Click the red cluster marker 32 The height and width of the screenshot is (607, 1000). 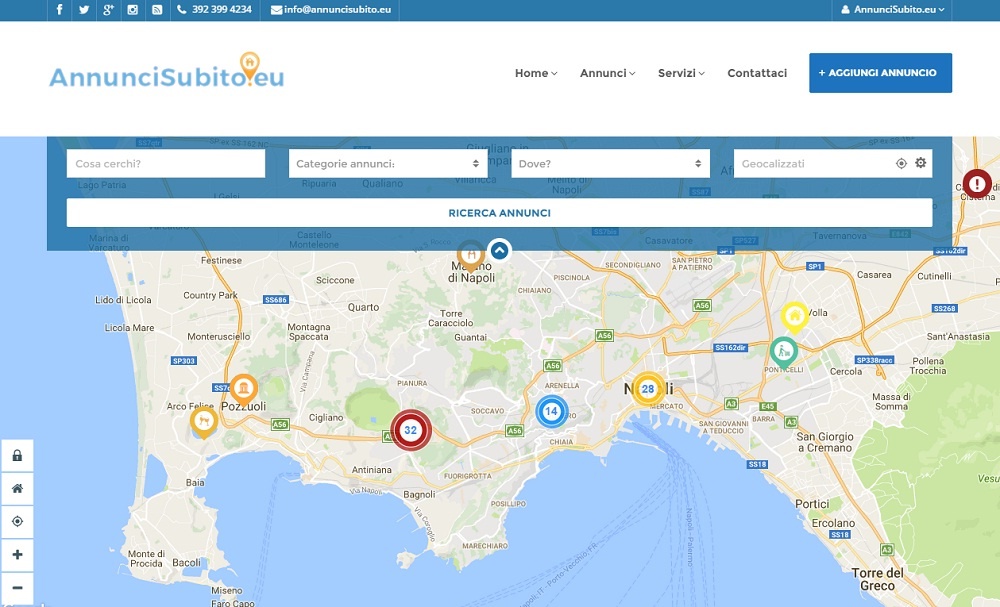point(411,430)
